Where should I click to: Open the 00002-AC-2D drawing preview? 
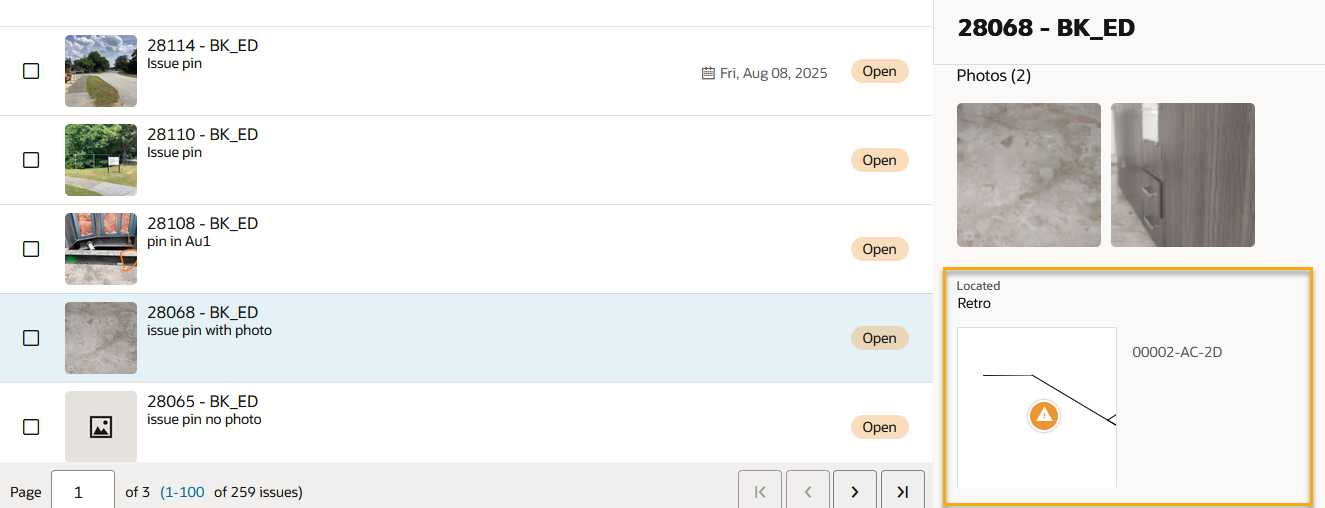pos(1037,407)
